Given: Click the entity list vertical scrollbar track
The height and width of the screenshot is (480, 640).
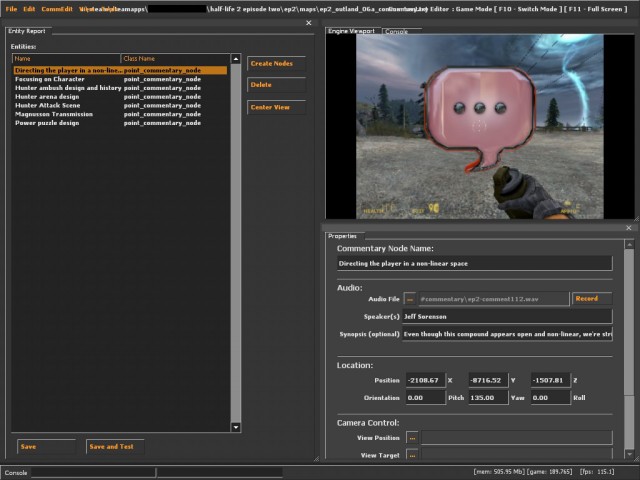Looking at the screenshot, I should 236,243.
